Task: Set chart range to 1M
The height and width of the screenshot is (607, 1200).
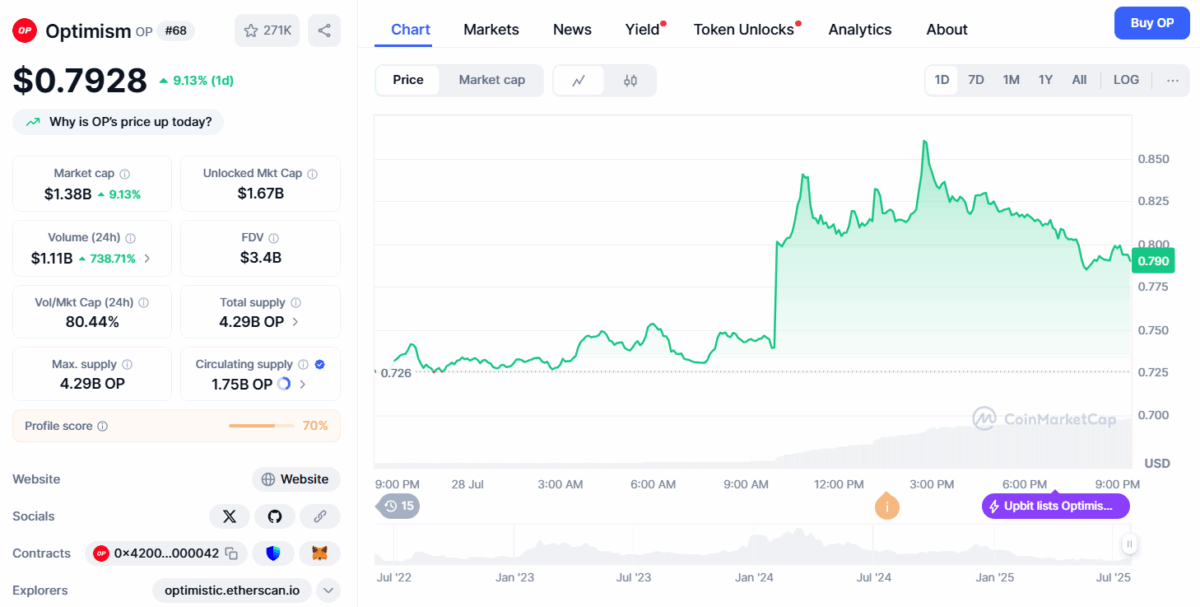Action: click(1011, 80)
